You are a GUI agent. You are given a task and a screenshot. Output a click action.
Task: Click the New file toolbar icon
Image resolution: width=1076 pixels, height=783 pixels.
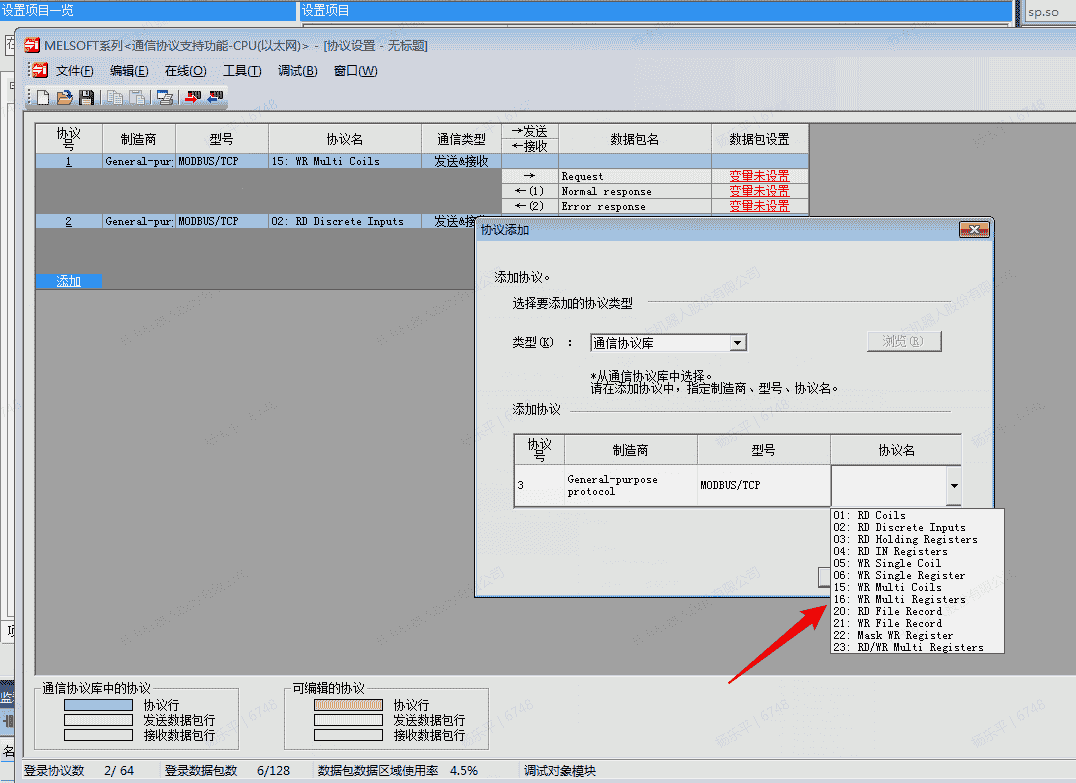click(x=43, y=97)
